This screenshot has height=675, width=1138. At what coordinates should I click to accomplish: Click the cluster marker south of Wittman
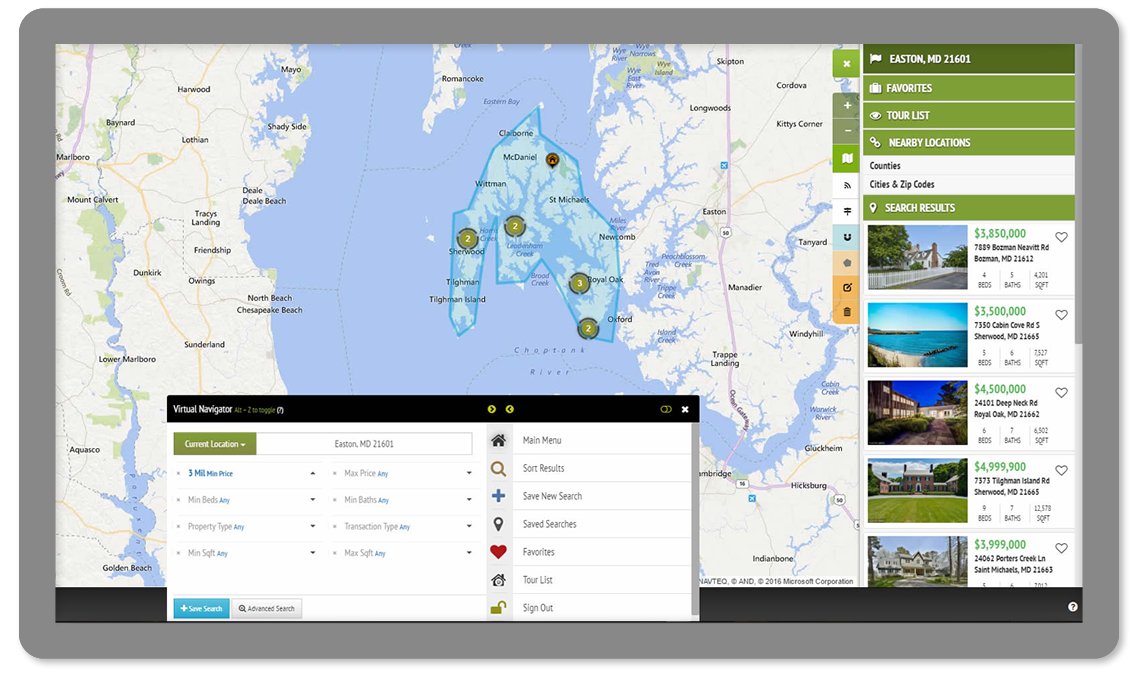(x=515, y=226)
